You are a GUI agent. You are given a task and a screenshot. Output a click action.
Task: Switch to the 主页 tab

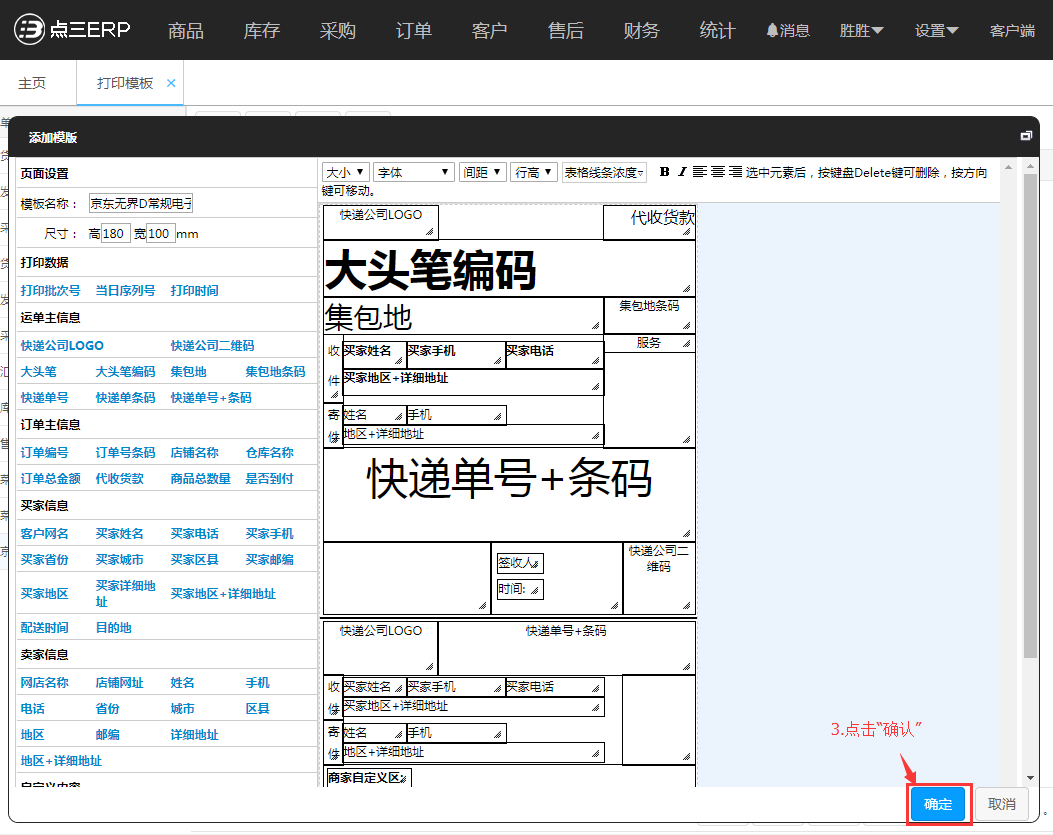coord(32,83)
